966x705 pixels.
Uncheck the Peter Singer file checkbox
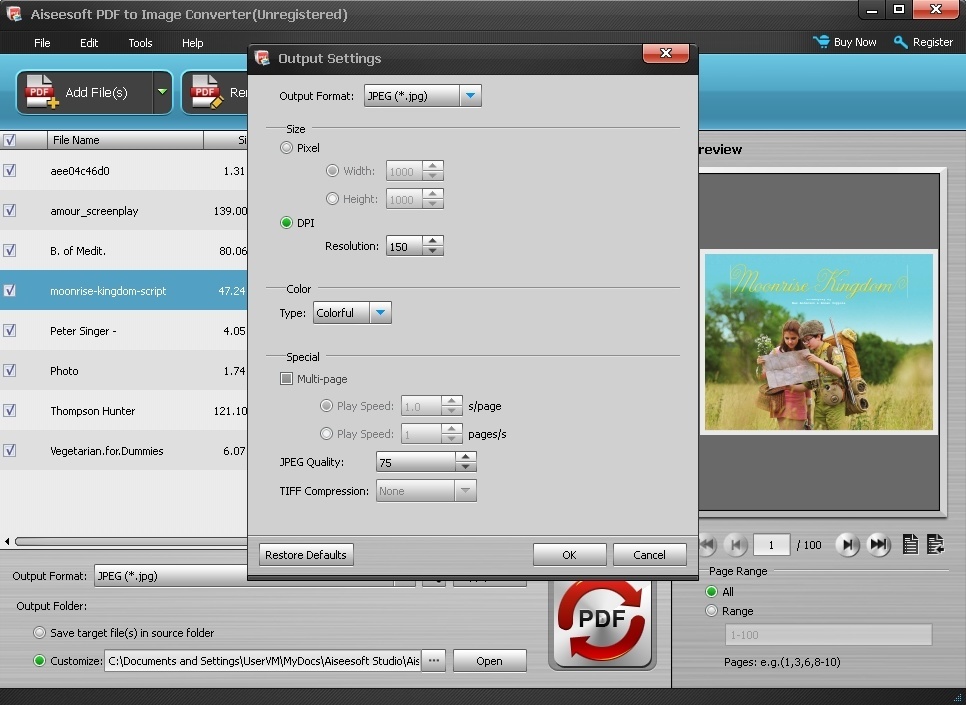[9, 330]
